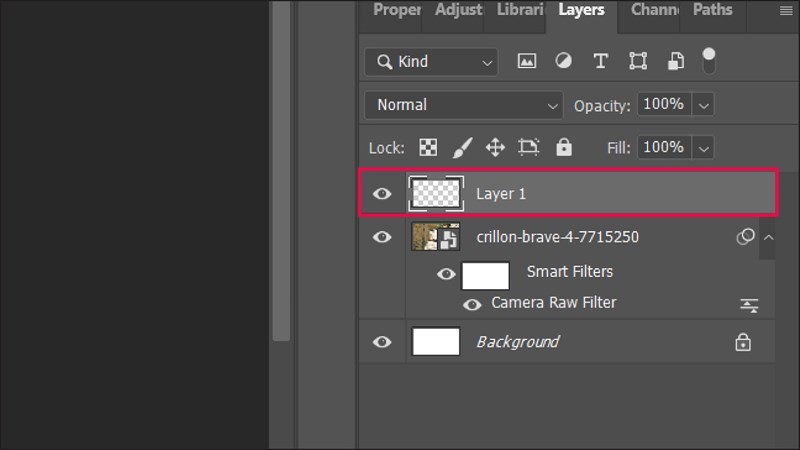Select Layer 1 thumbnail
Image resolution: width=800 pixels, height=450 pixels.
click(x=436, y=193)
